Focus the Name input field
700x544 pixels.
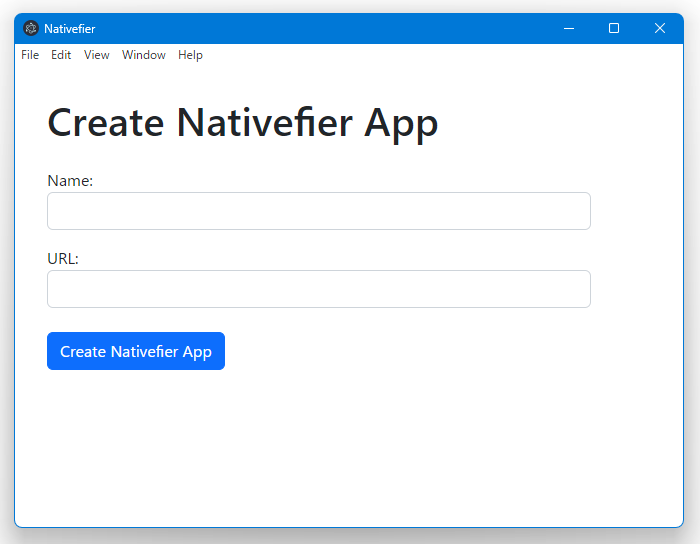pyautogui.click(x=319, y=211)
